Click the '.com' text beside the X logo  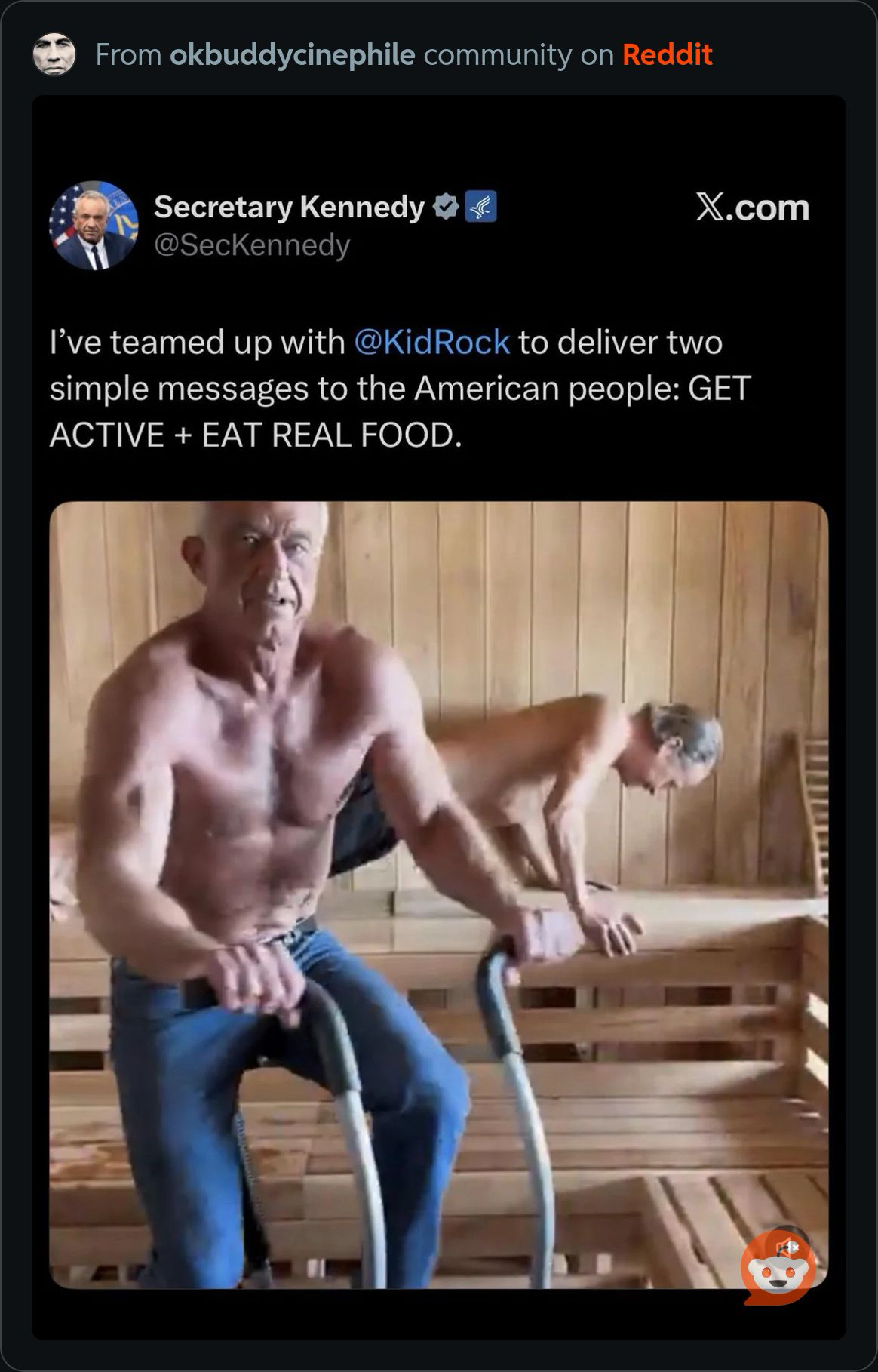coord(768,208)
